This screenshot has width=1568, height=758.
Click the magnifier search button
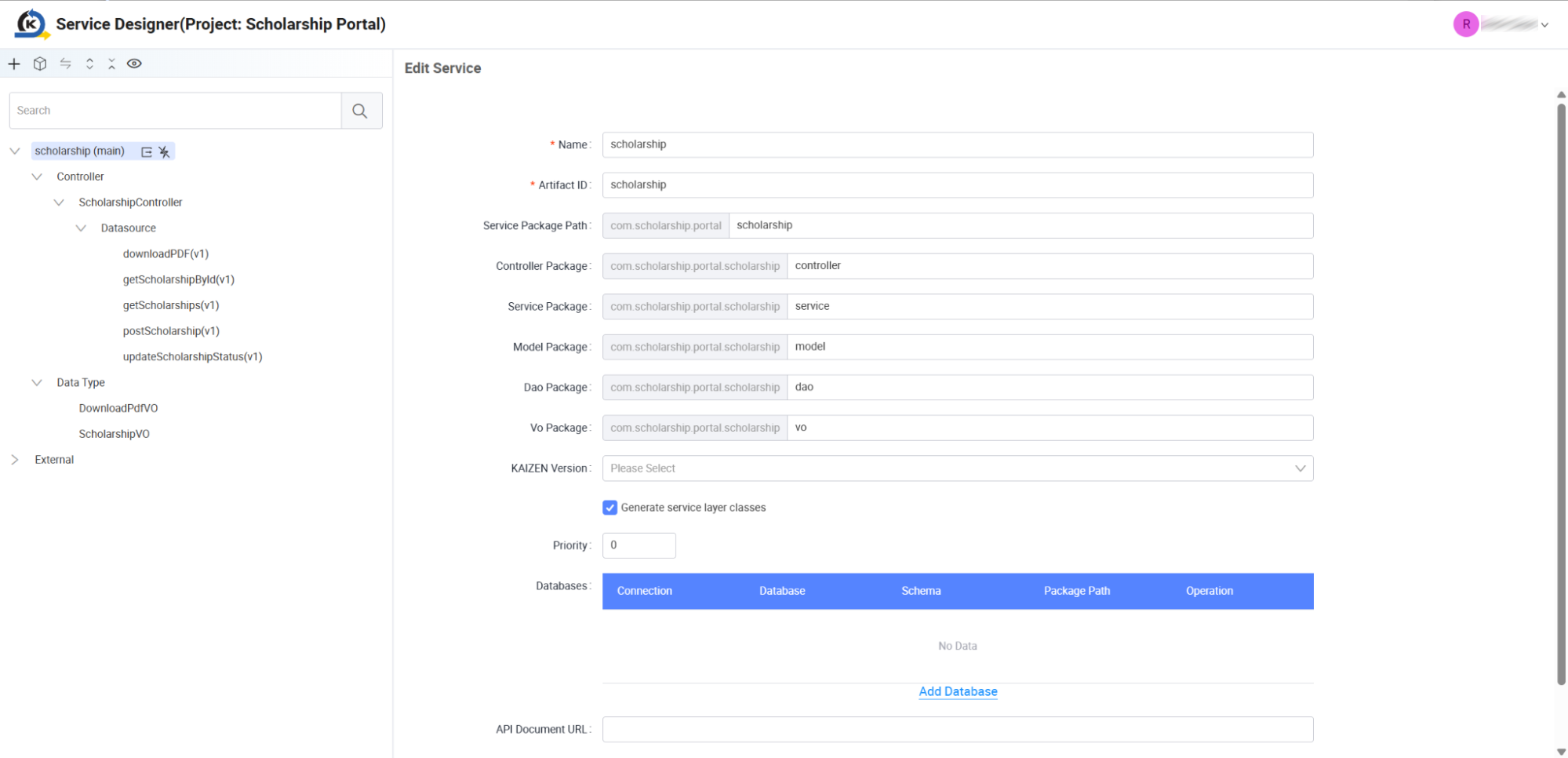(x=361, y=111)
